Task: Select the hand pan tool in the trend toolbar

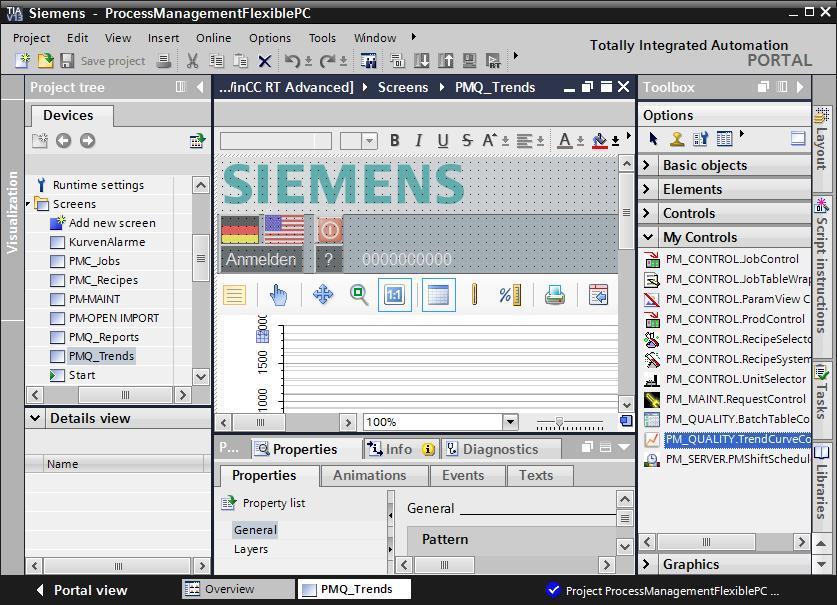Action: point(278,295)
